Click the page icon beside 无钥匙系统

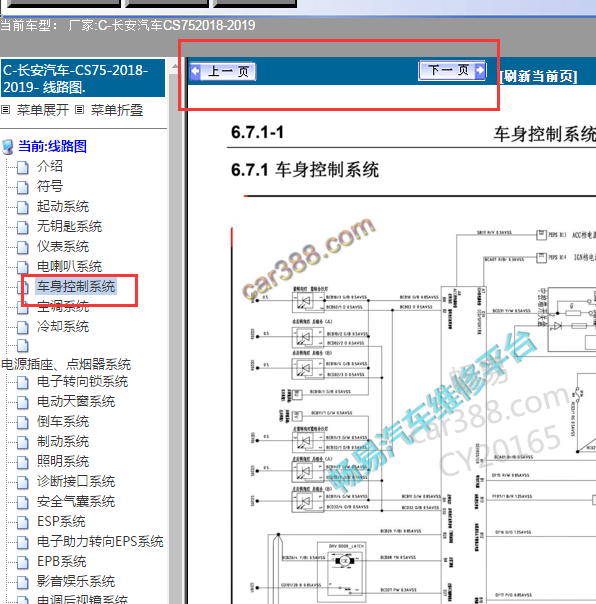(23, 228)
